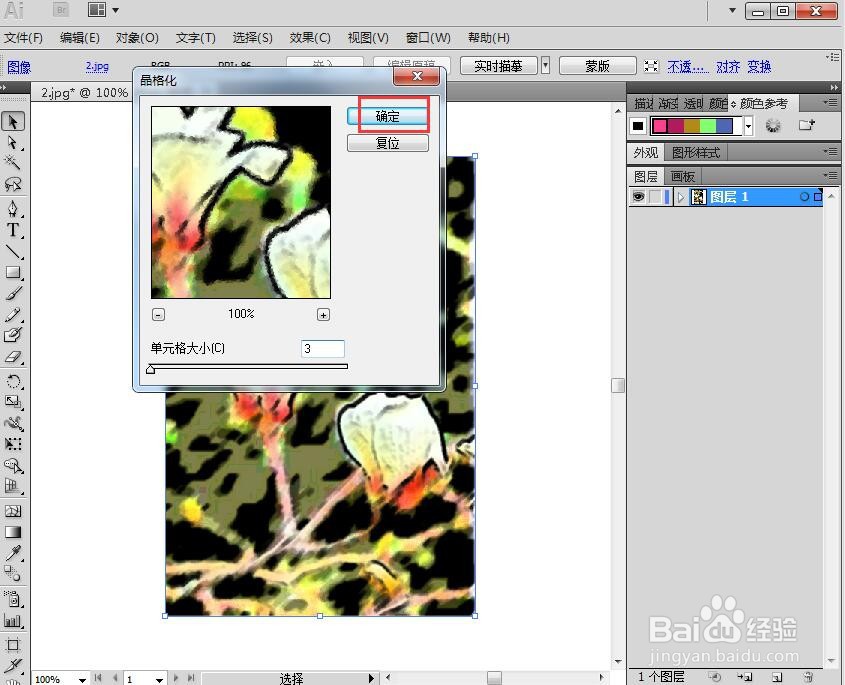Open the color guide panel flyout menu

pyautogui.click(x=830, y=102)
